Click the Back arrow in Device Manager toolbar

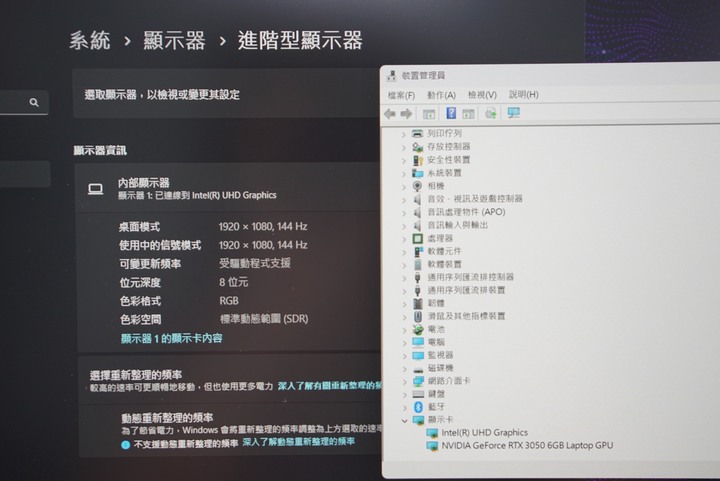(x=390, y=113)
